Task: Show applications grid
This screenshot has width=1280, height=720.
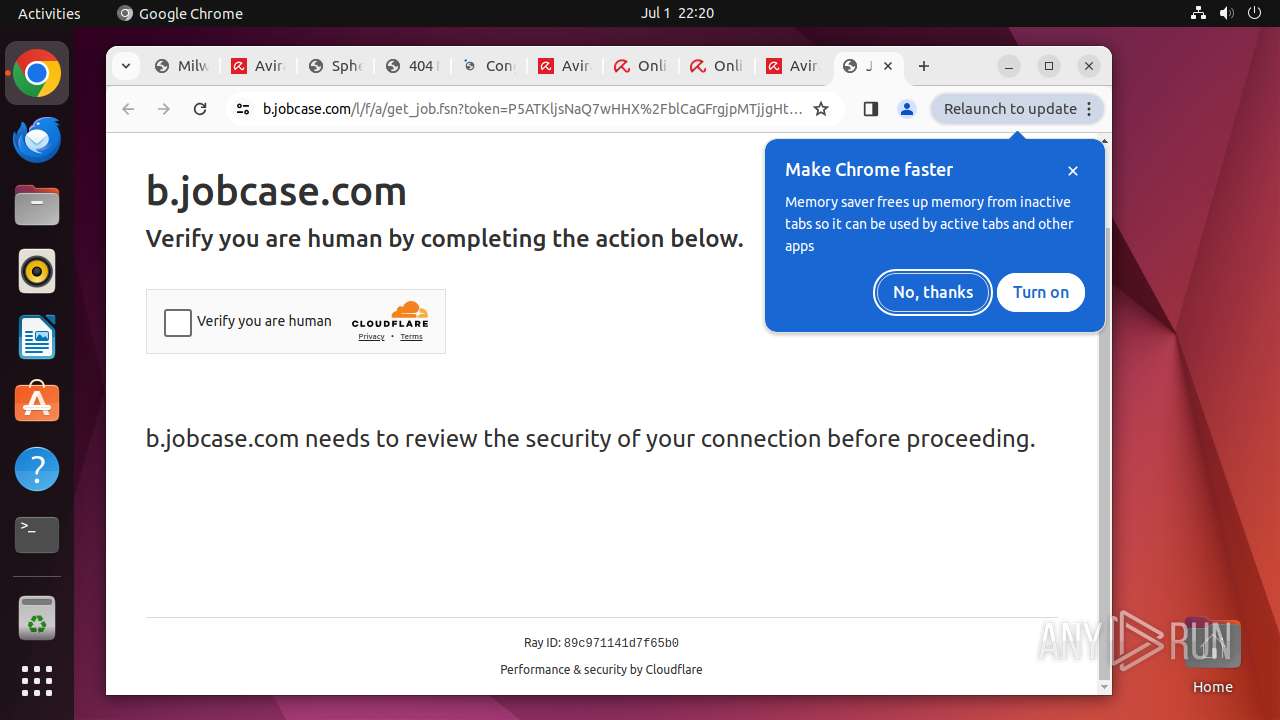Action: click(x=37, y=681)
